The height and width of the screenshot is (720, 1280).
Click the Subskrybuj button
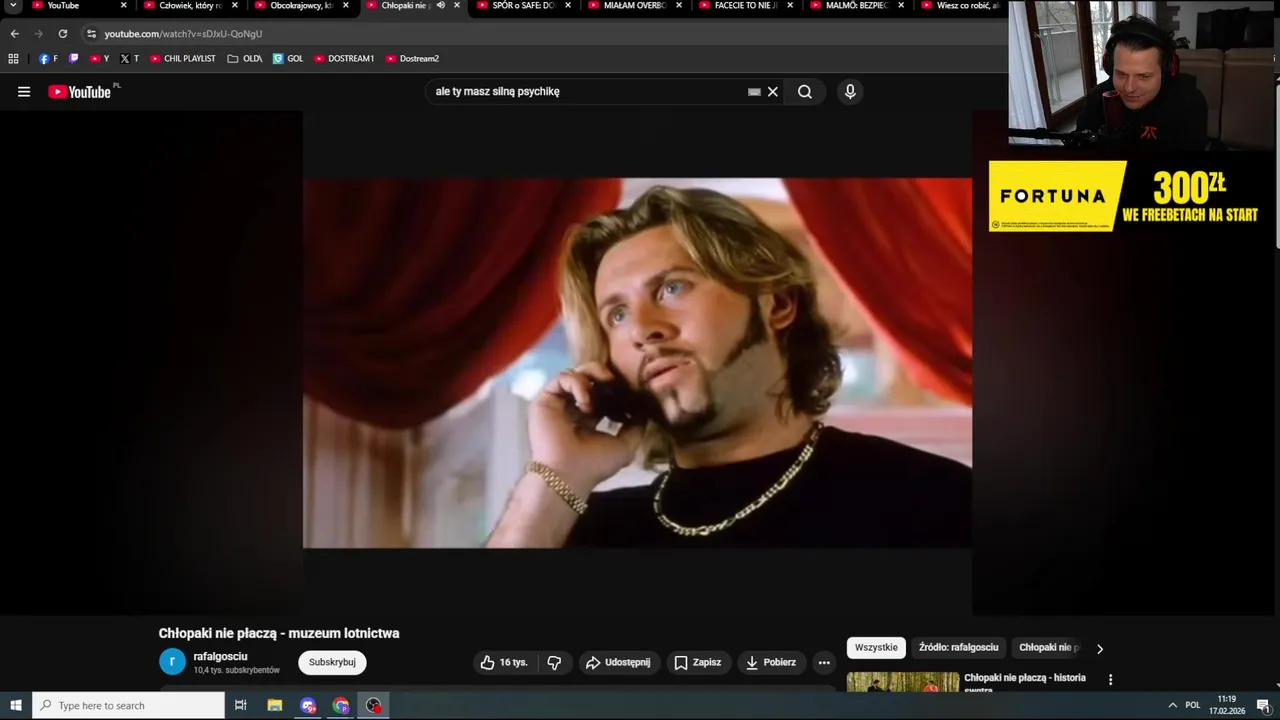pos(332,662)
